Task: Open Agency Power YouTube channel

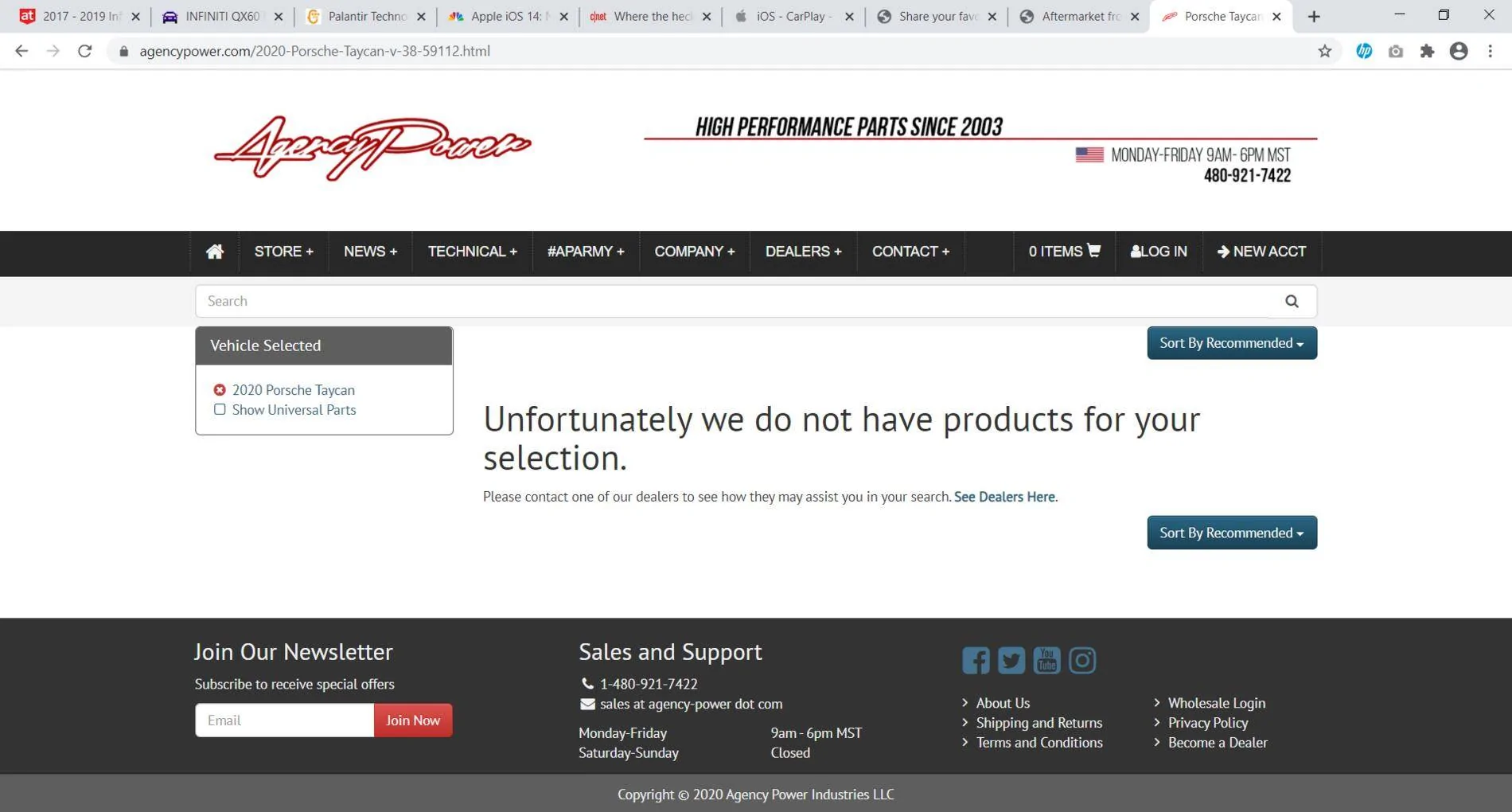Action: (x=1046, y=661)
